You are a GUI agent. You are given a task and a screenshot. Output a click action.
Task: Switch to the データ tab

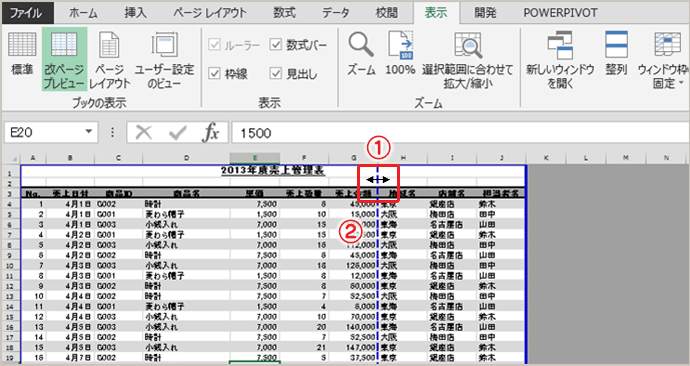coord(335,13)
